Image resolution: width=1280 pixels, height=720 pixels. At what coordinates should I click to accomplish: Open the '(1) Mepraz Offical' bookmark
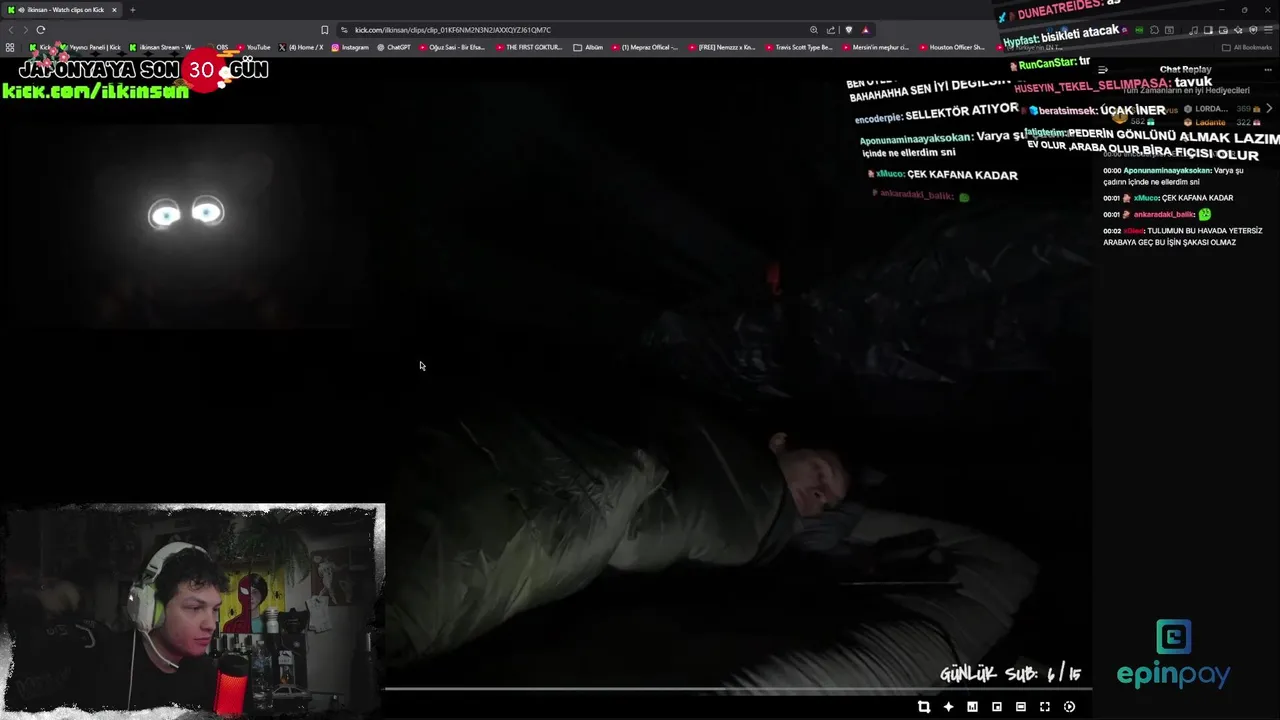coord(644,47)
